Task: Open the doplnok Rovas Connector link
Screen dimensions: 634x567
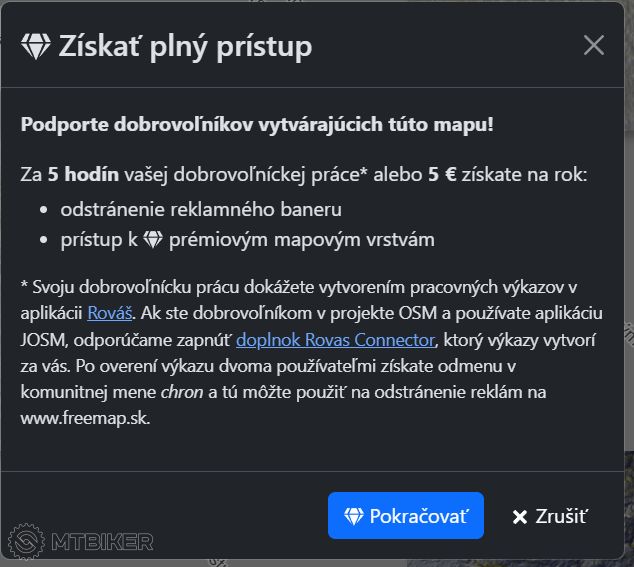Action: (x=336, y=339)
